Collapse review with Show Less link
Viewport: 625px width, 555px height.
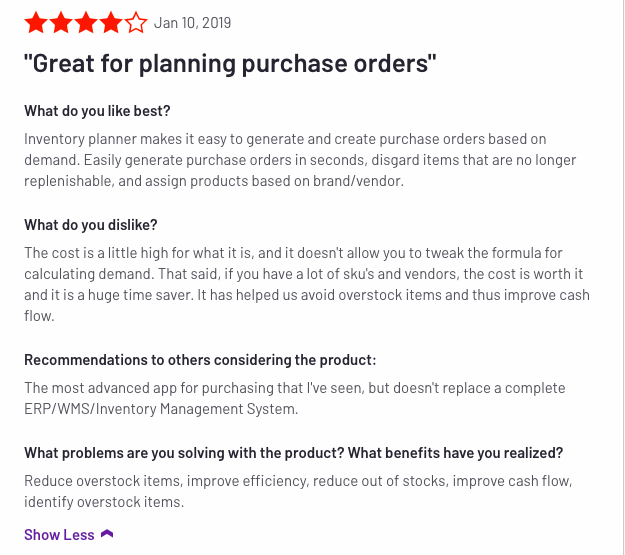(x=59, y=535)
